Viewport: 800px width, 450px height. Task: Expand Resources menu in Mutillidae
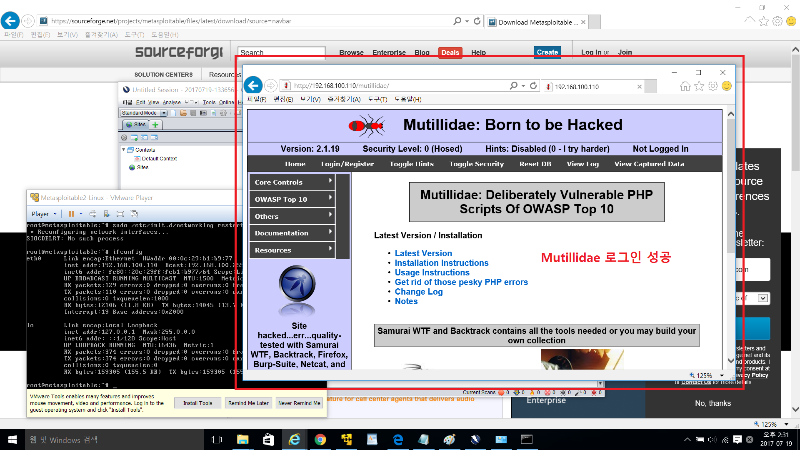coord(292,250)
